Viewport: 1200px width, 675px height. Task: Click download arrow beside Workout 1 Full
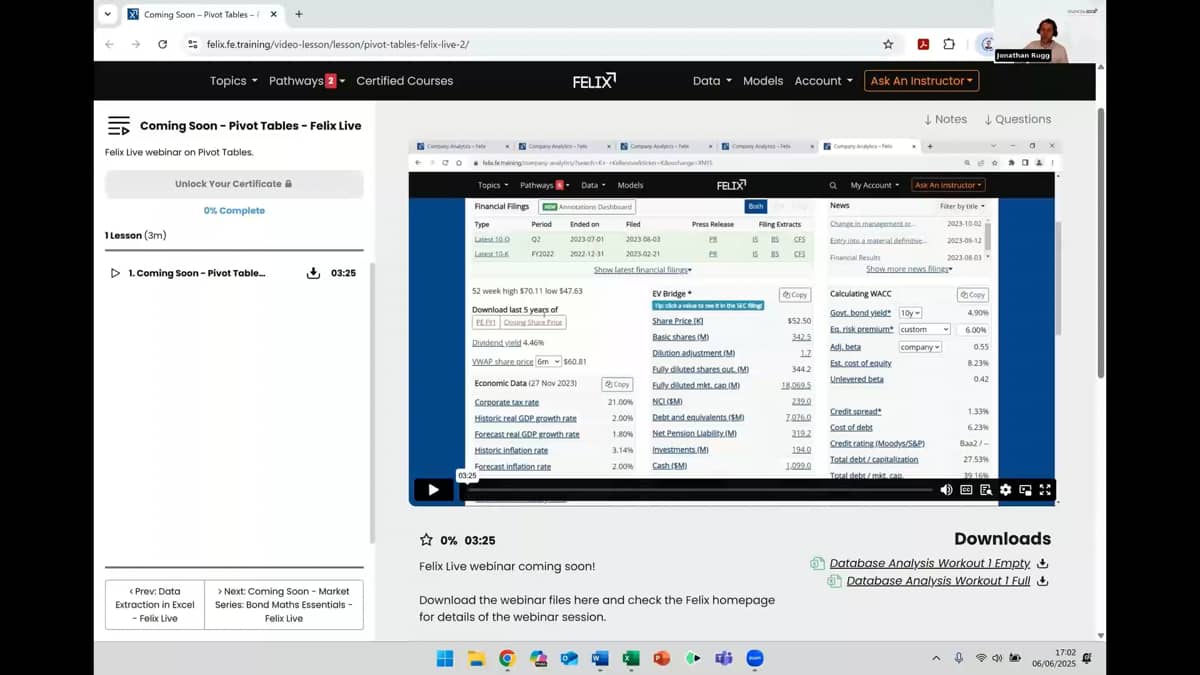[x=1043, y=581]
